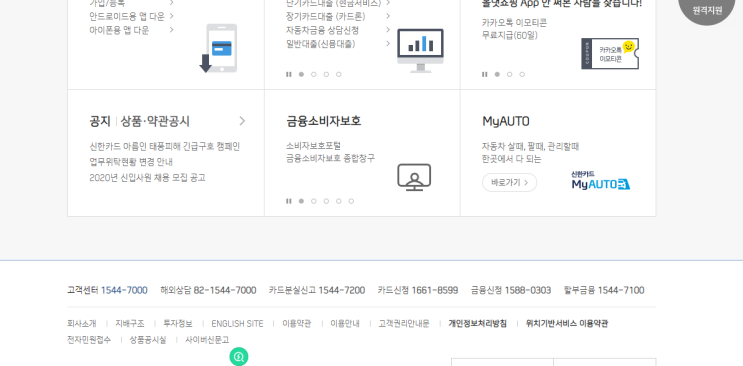Pause the 금융소비자보호 carousel
743x366 pixels.
[x=289, y=201]
